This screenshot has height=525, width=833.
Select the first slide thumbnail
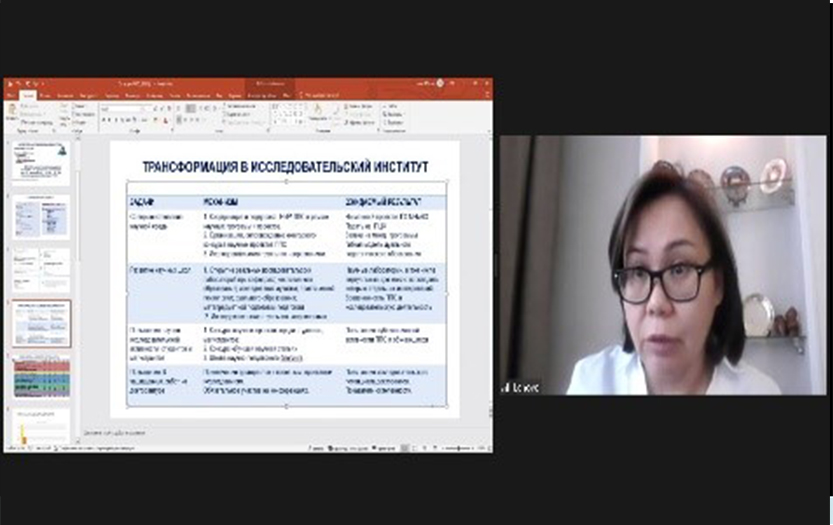(x=41, y=162)
